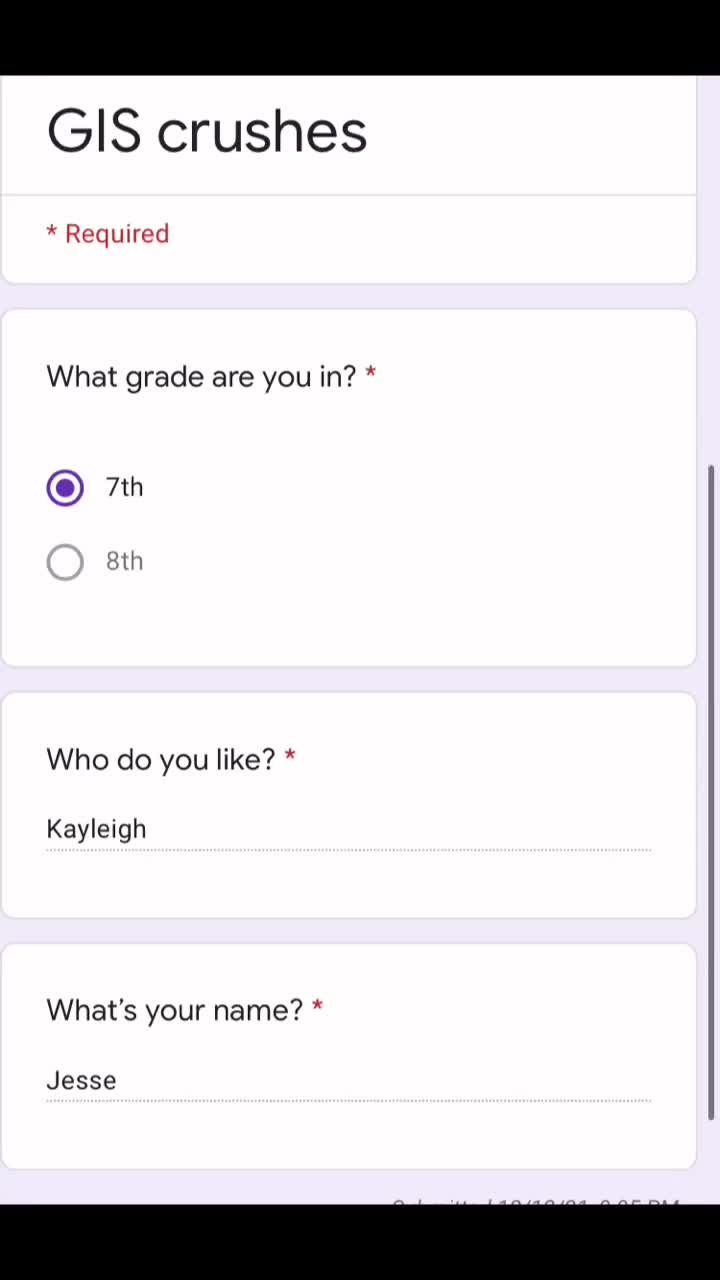720x1280 pixels.
Task: Click the 8th option label text
Action: [125, 561]
